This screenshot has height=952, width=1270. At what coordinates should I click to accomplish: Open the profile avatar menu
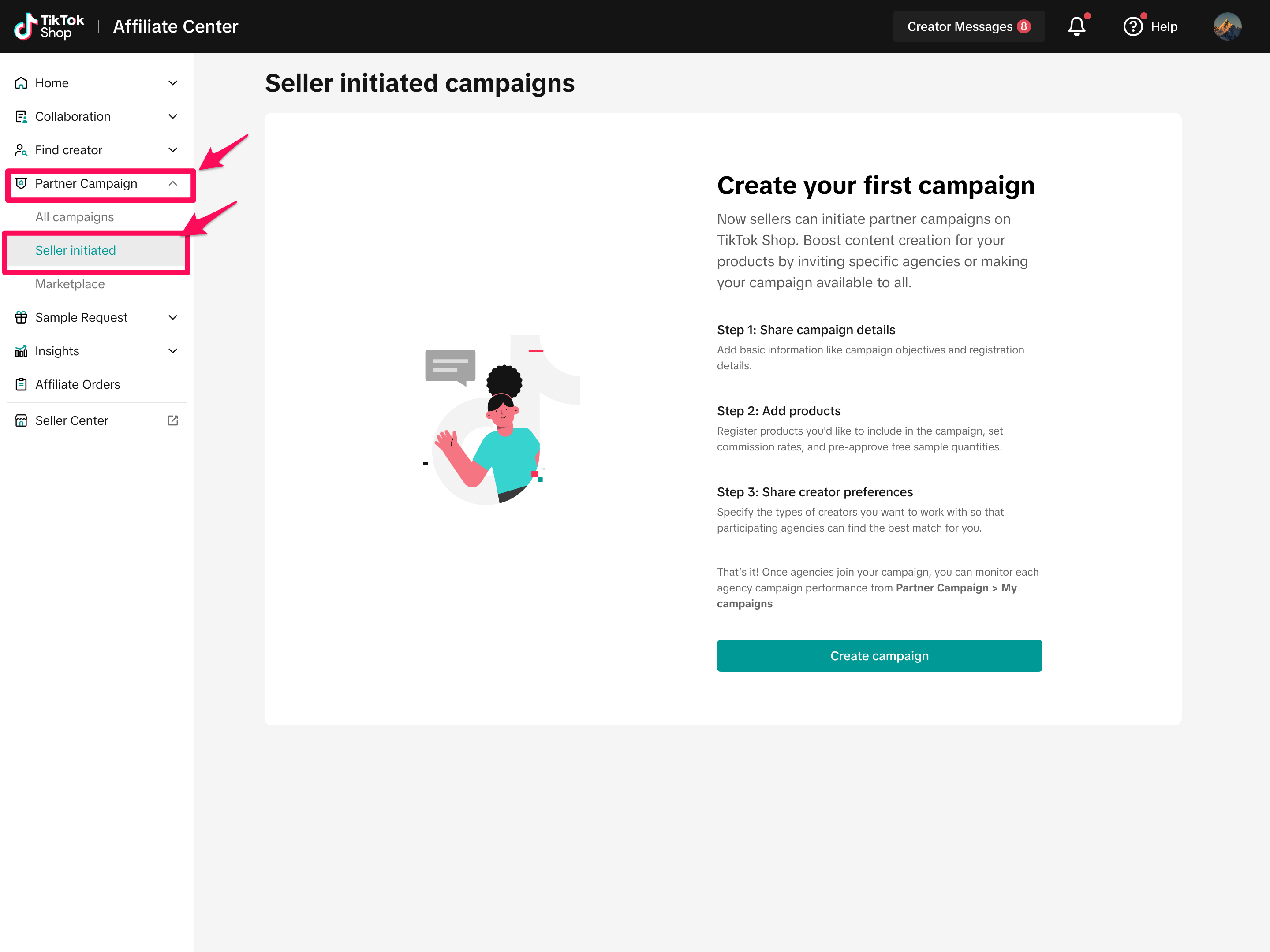(x=1227, y=26)
